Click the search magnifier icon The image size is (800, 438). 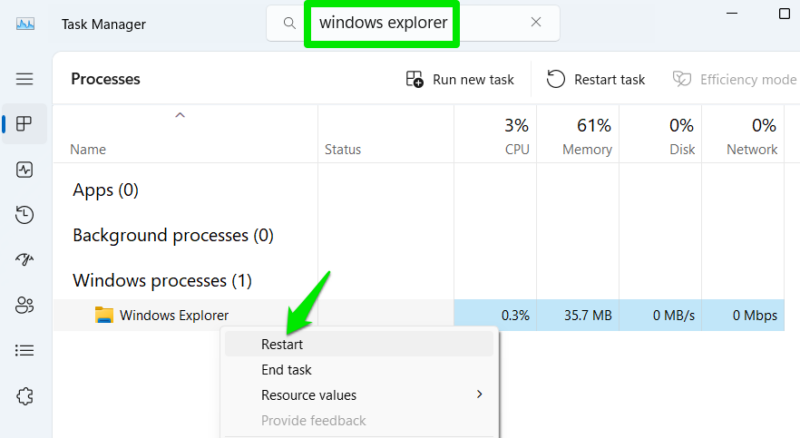(x=289, y=23)
